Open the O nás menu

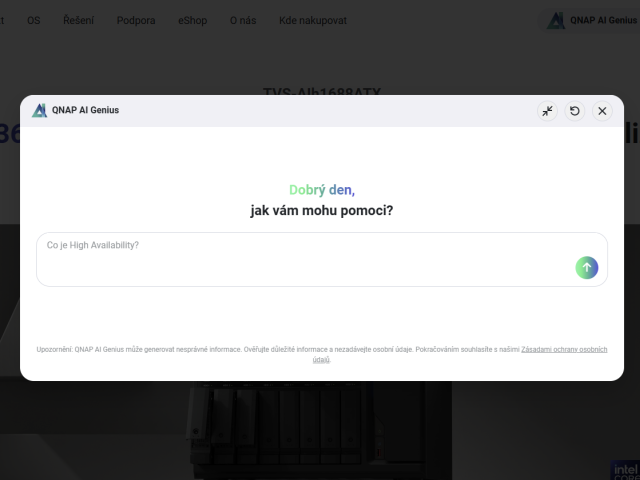coord(243,20)
